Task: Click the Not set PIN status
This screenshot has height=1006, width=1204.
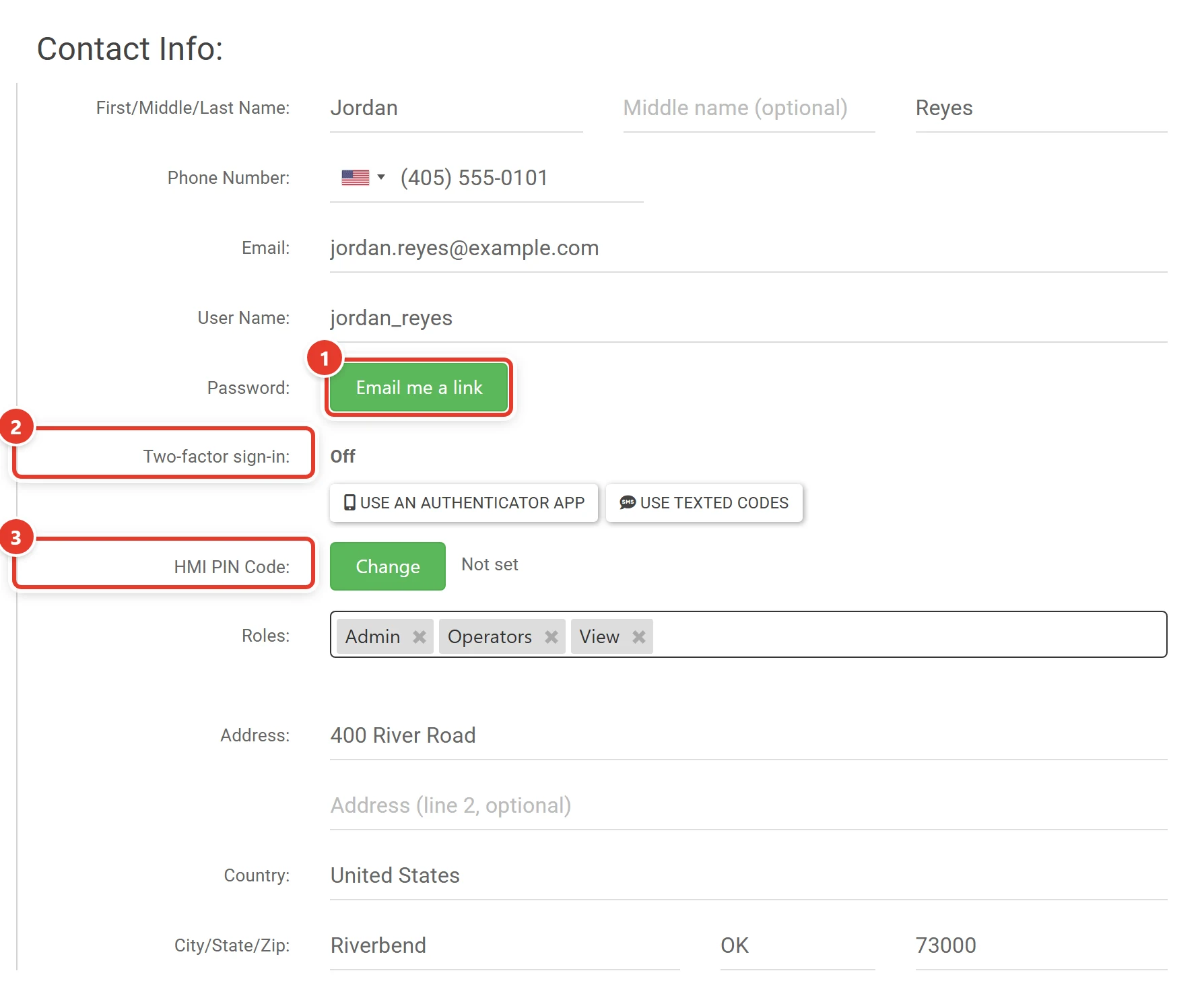Action: point(490,565)
